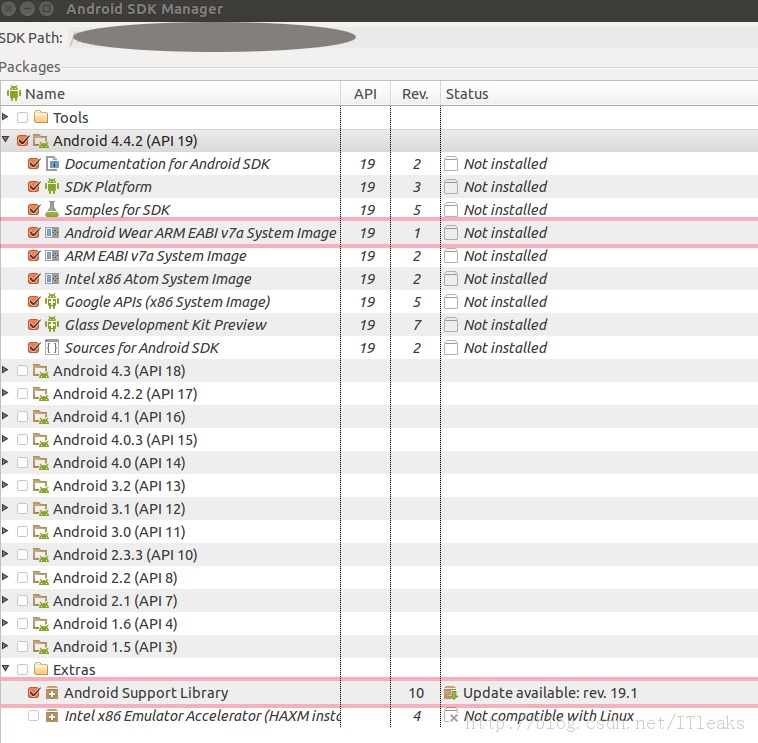Screen dimensions: 758x743
Task: Click the SDK Platform android icon
Action: click(x=52, y=187)
